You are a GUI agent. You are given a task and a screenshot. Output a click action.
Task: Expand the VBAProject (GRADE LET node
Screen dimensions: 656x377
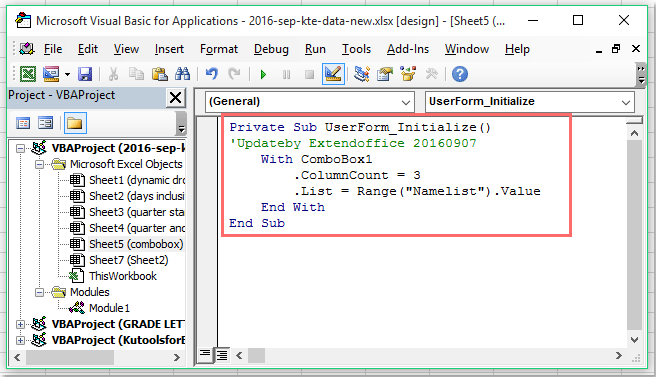pyautogui.click(x=20, y=324)
